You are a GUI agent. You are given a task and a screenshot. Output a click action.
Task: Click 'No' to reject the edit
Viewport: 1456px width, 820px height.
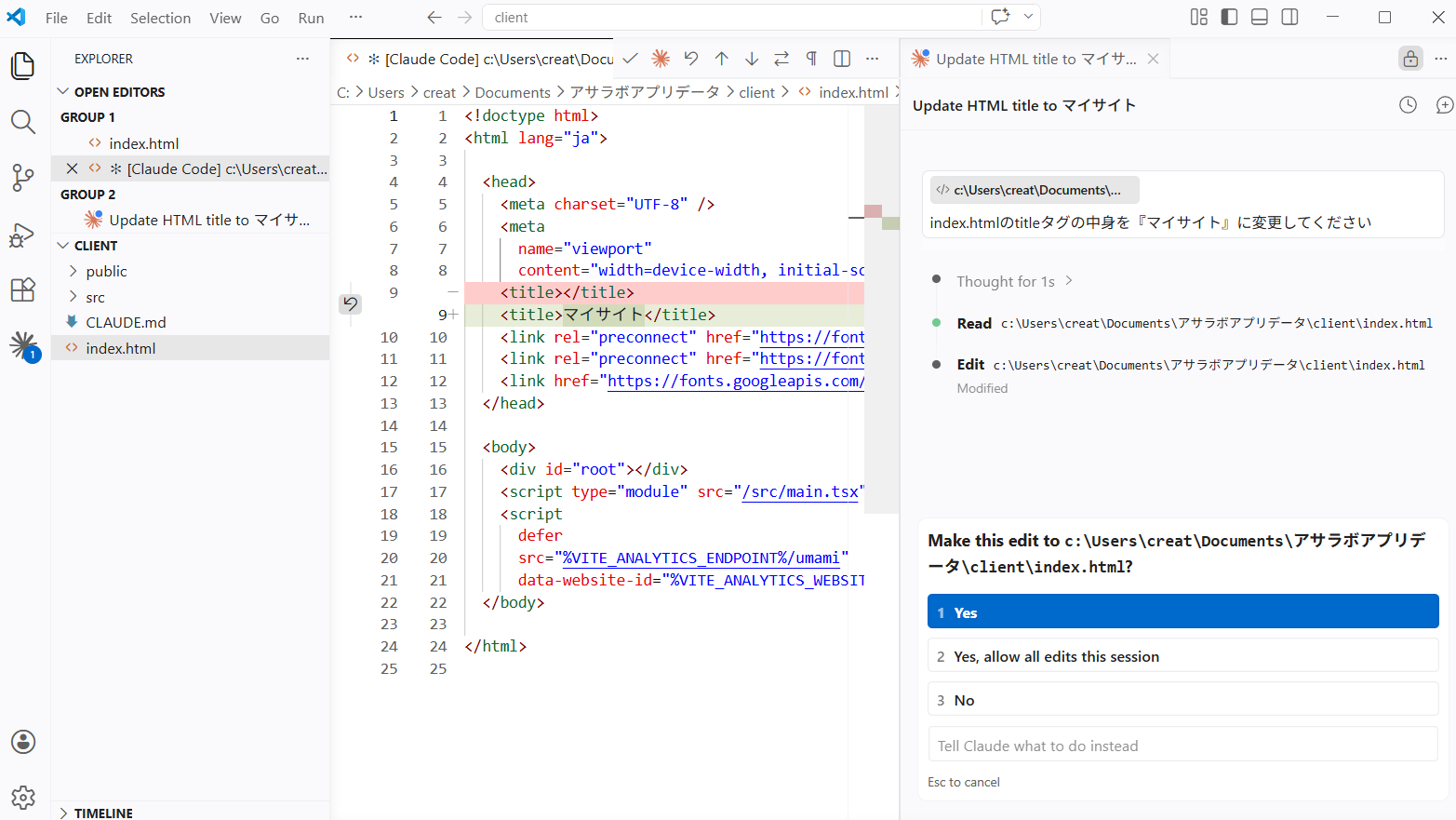[x=1182, y=699]
